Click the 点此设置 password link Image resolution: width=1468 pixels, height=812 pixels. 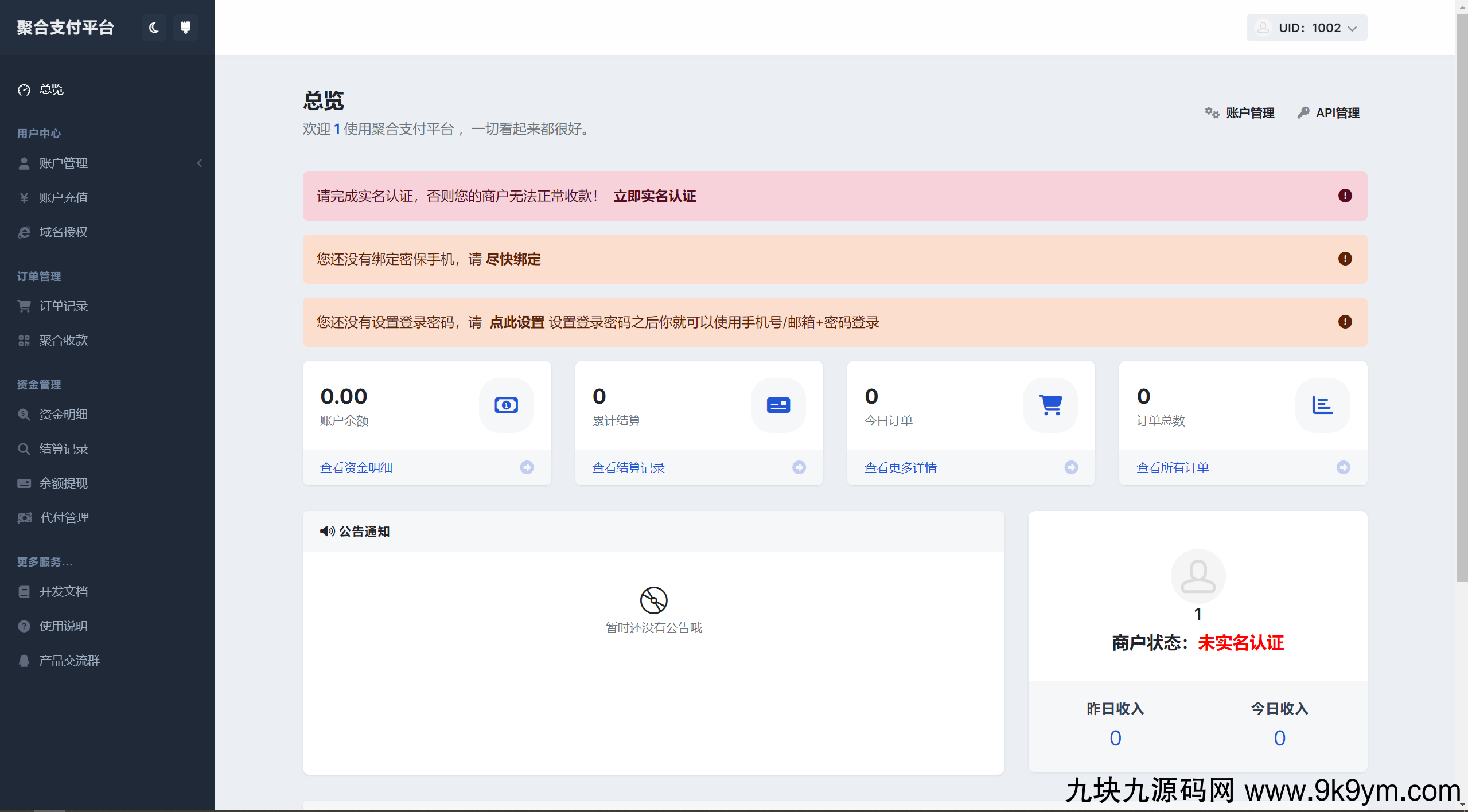click(x=517, y=322)
